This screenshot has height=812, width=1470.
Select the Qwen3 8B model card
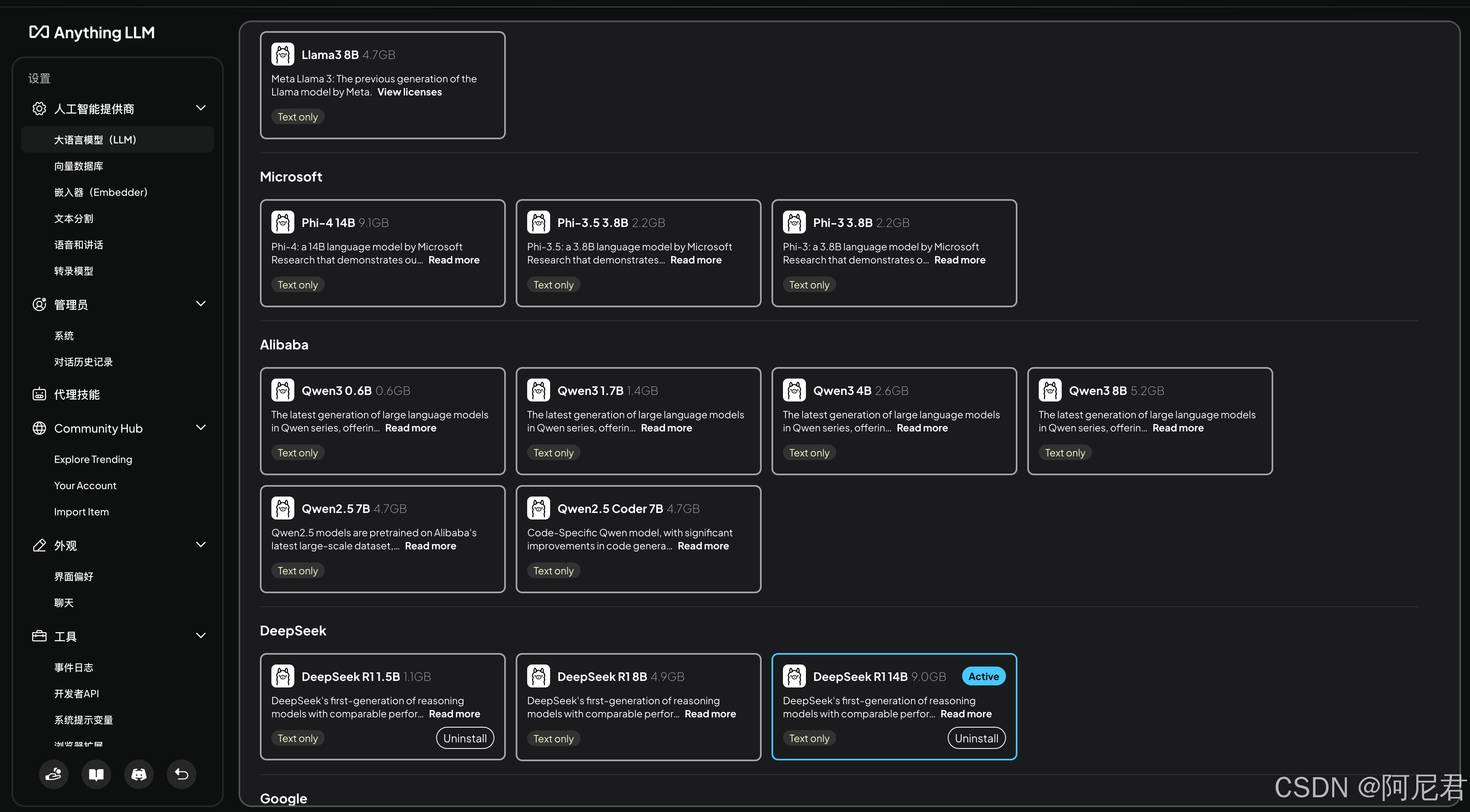pos(1149,420)
